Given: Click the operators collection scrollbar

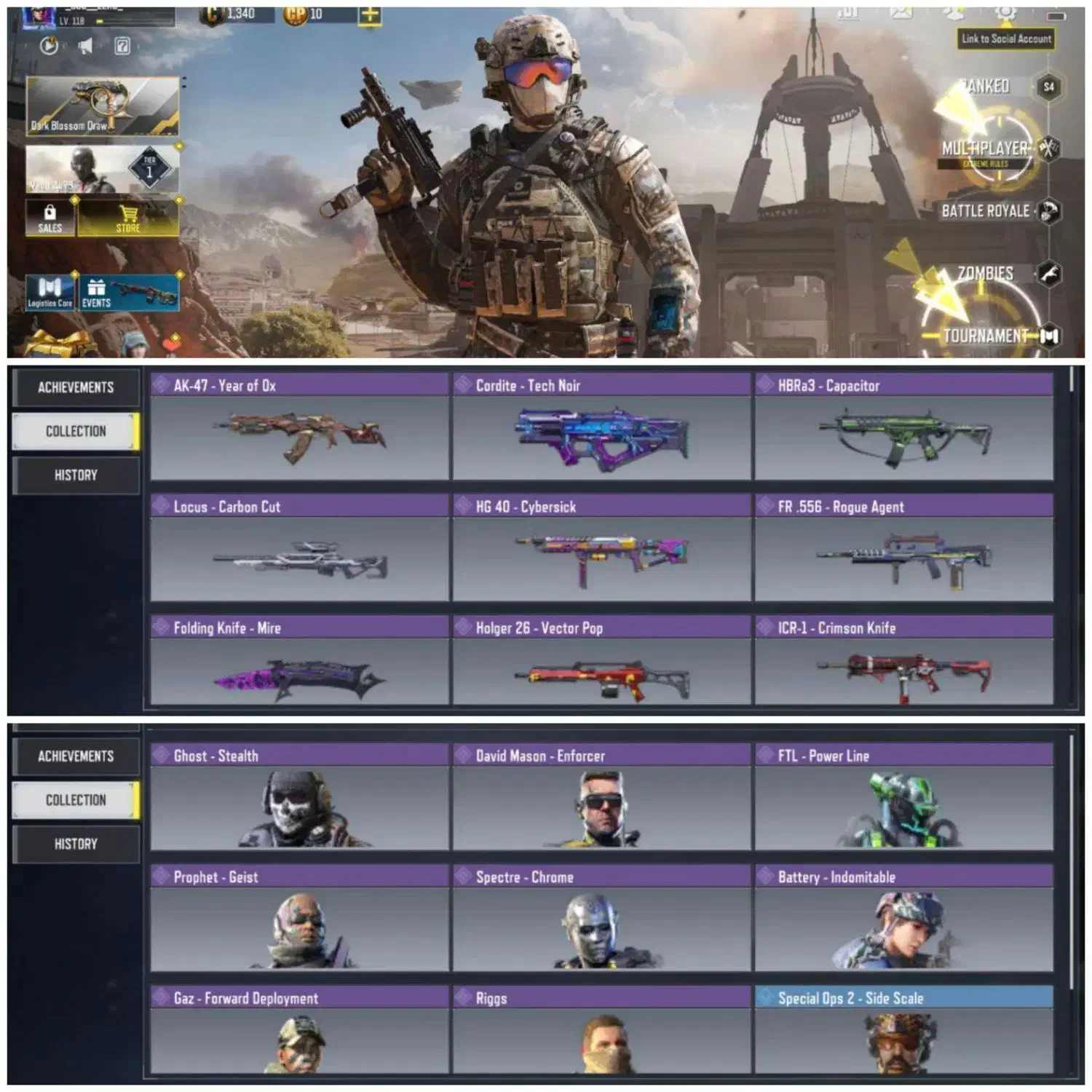Looking at the screenshot, I should click(1072, 863).
